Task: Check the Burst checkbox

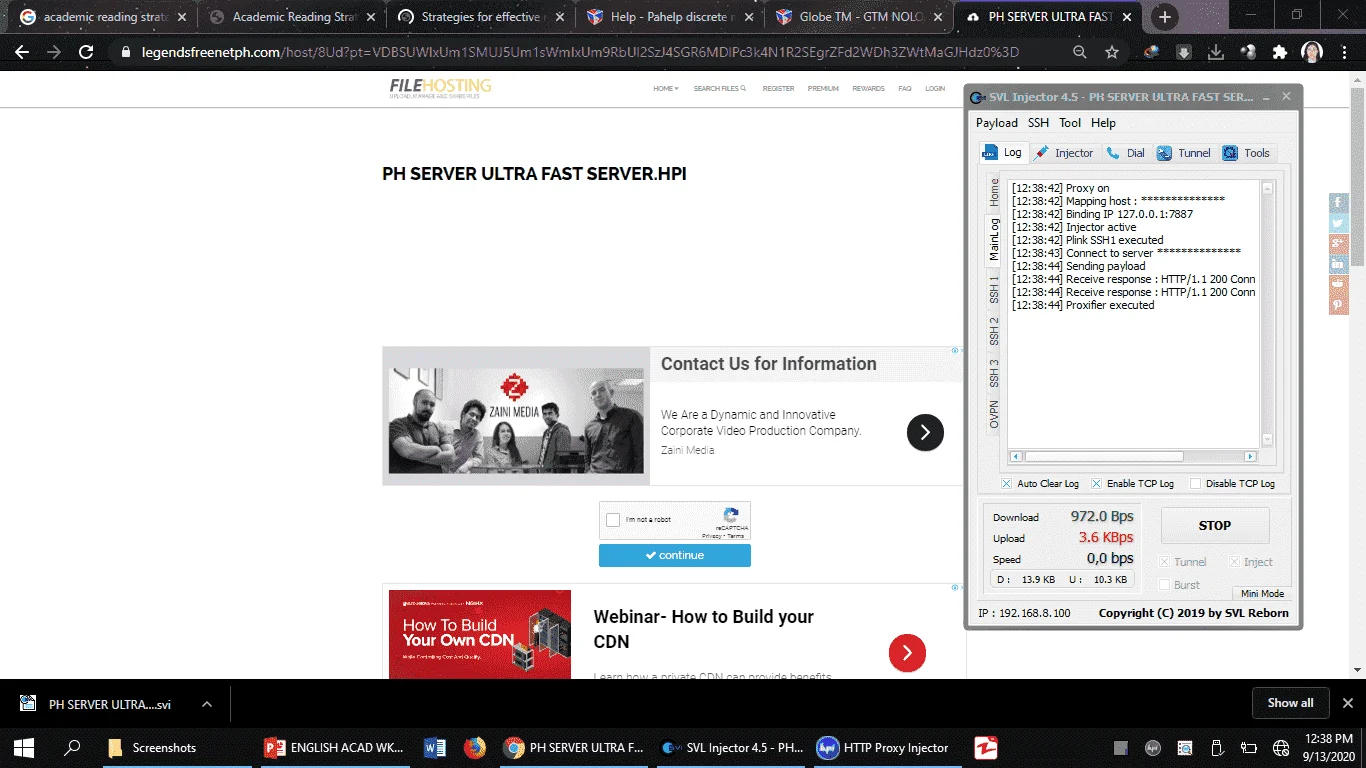Action: [1164, 585]
